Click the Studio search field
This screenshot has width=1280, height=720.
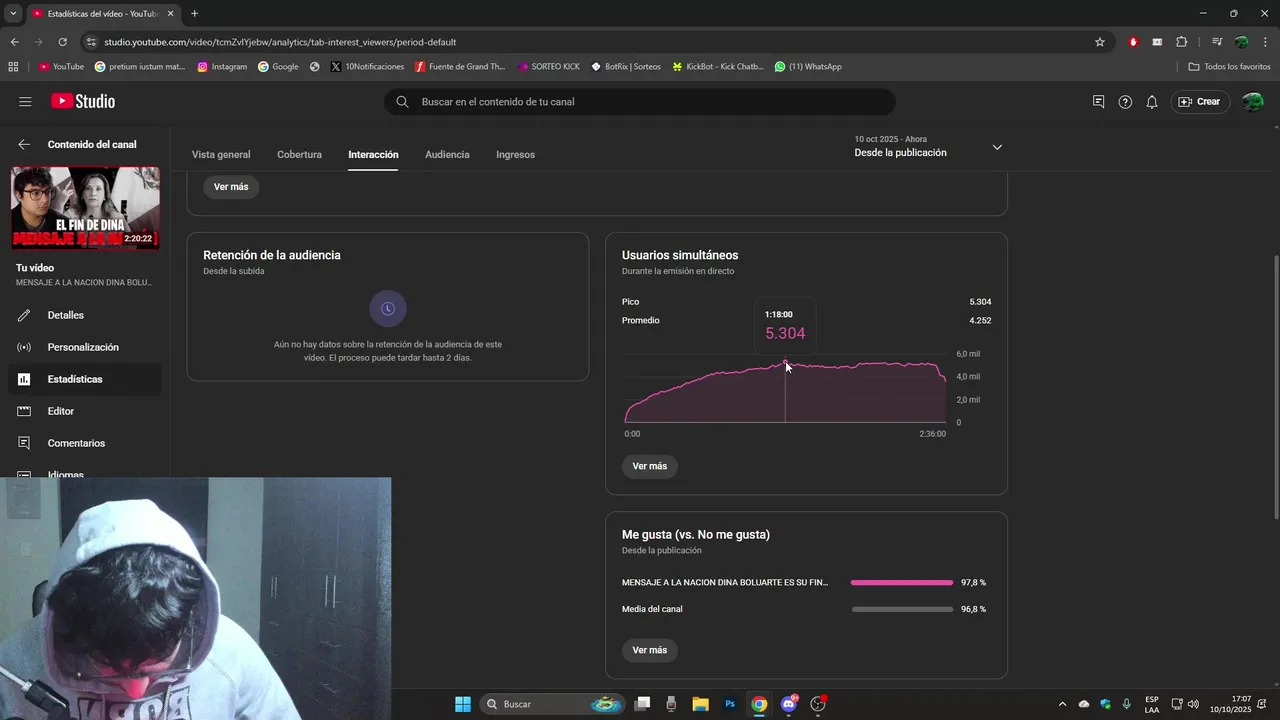click(x=640, y=102)
